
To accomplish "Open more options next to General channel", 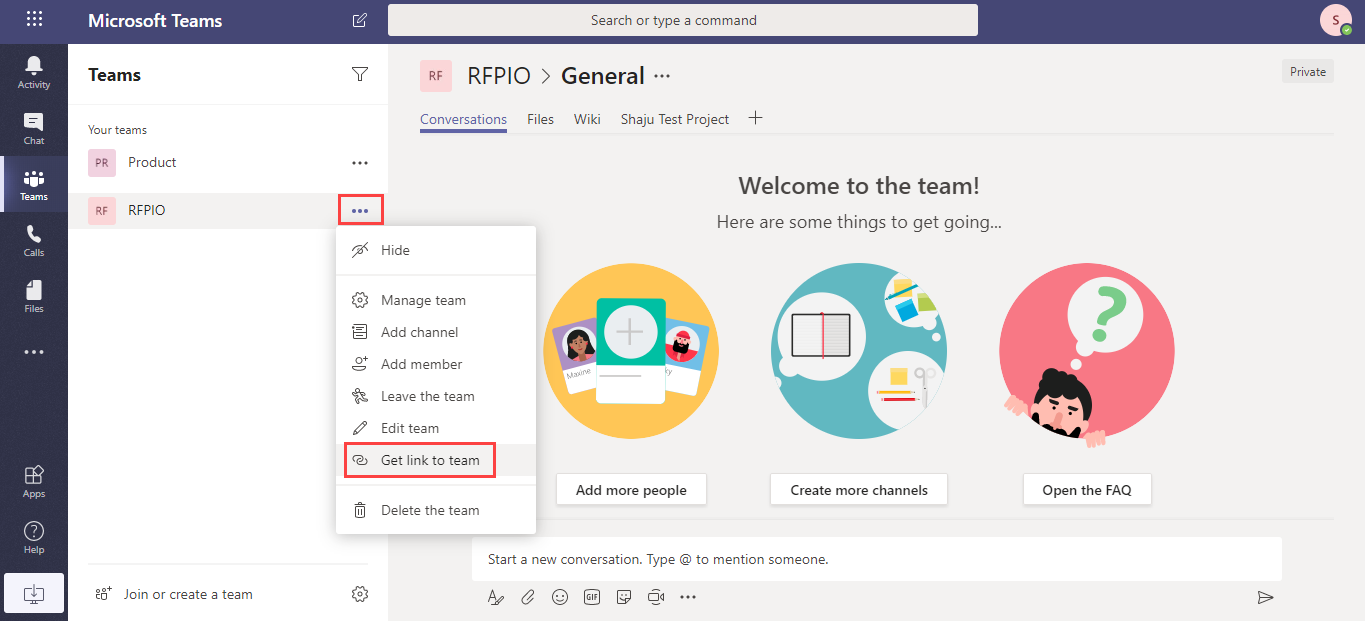I will (662, 76).
